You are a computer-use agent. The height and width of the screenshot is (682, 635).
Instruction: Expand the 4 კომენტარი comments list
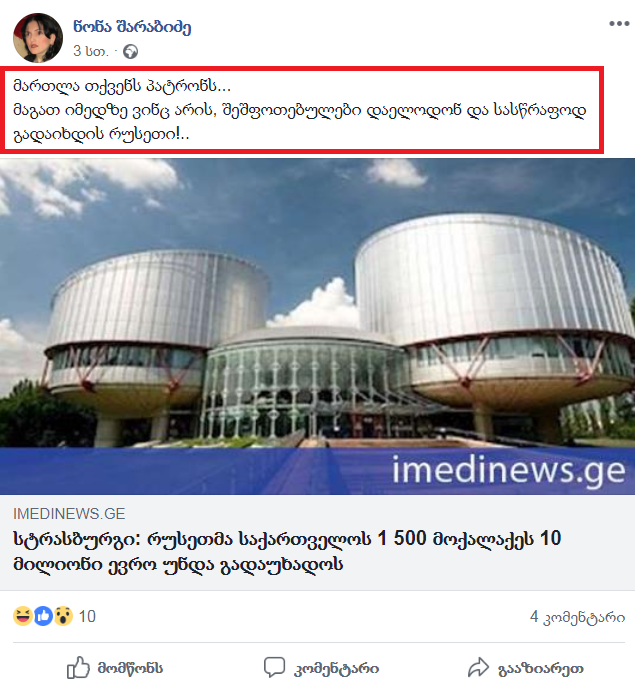pyautogui.click(x=577, y=617)
